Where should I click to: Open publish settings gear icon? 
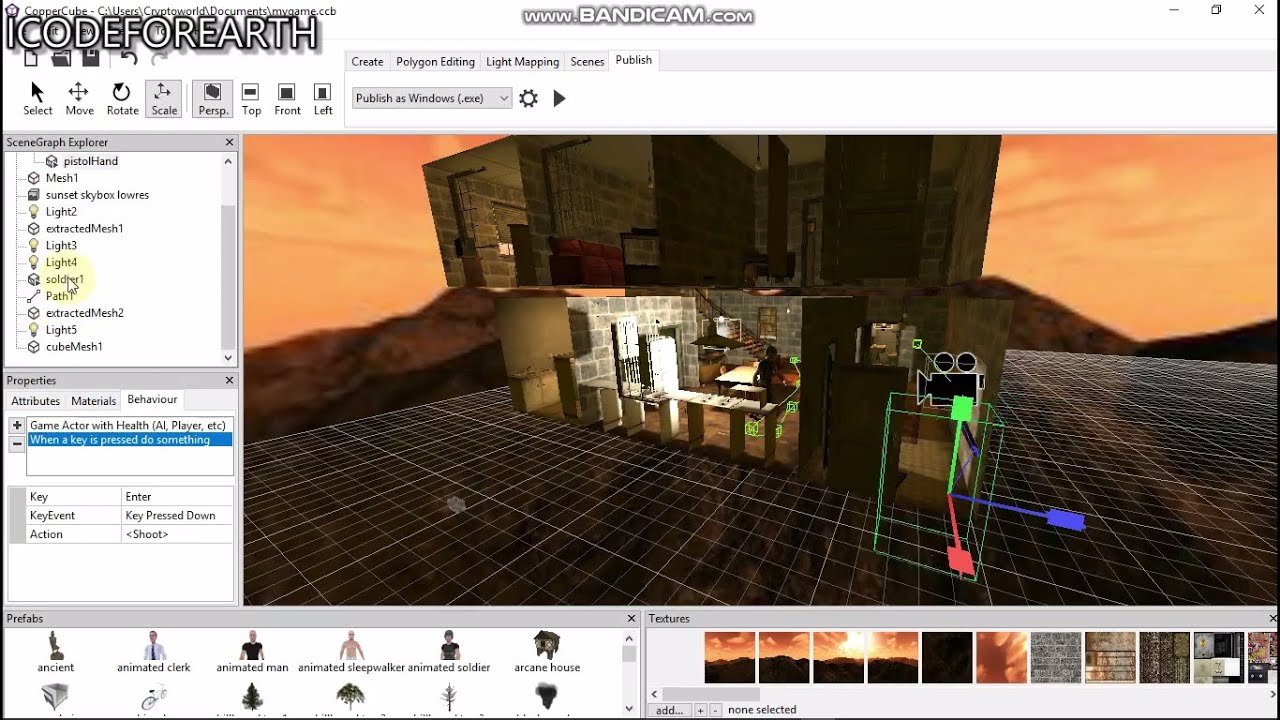pos(529,98)
